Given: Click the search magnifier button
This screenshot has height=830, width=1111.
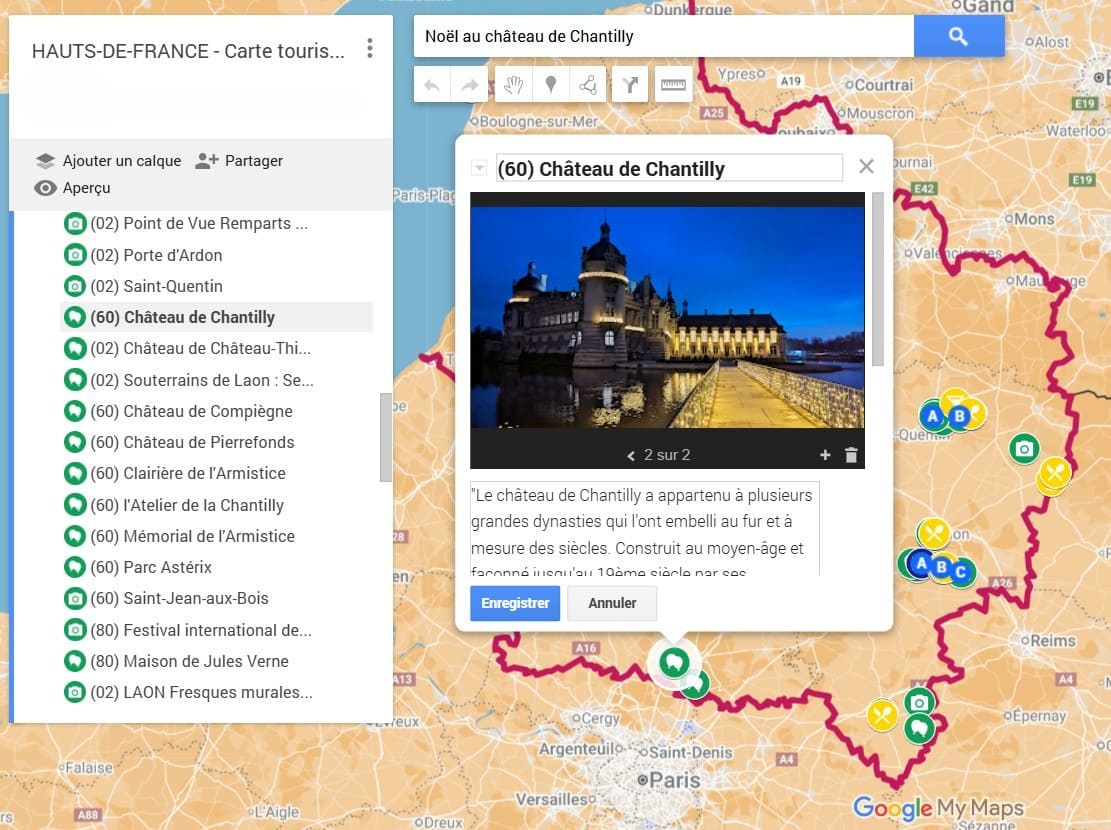Looking at the screenshot, I should [958, 36].
